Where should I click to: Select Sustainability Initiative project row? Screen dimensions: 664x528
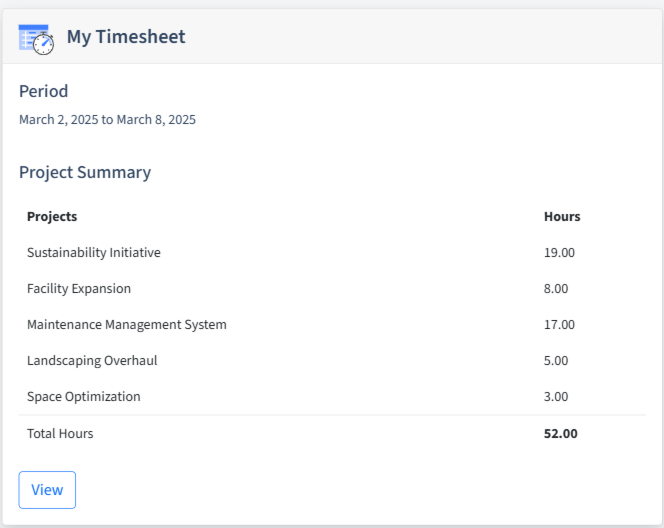(x=332, y=252)
